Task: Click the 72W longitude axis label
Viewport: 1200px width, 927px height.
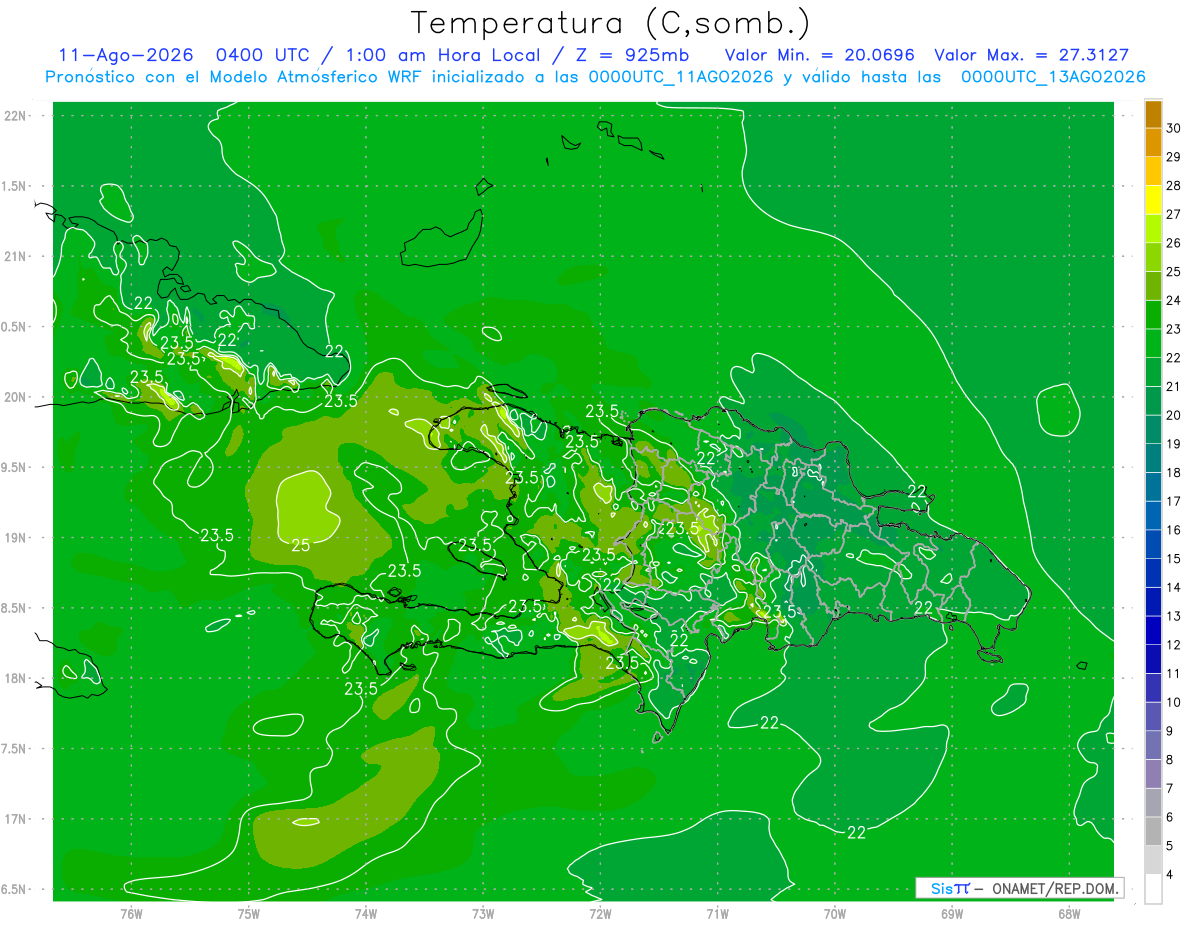Action: click(600, 914)
